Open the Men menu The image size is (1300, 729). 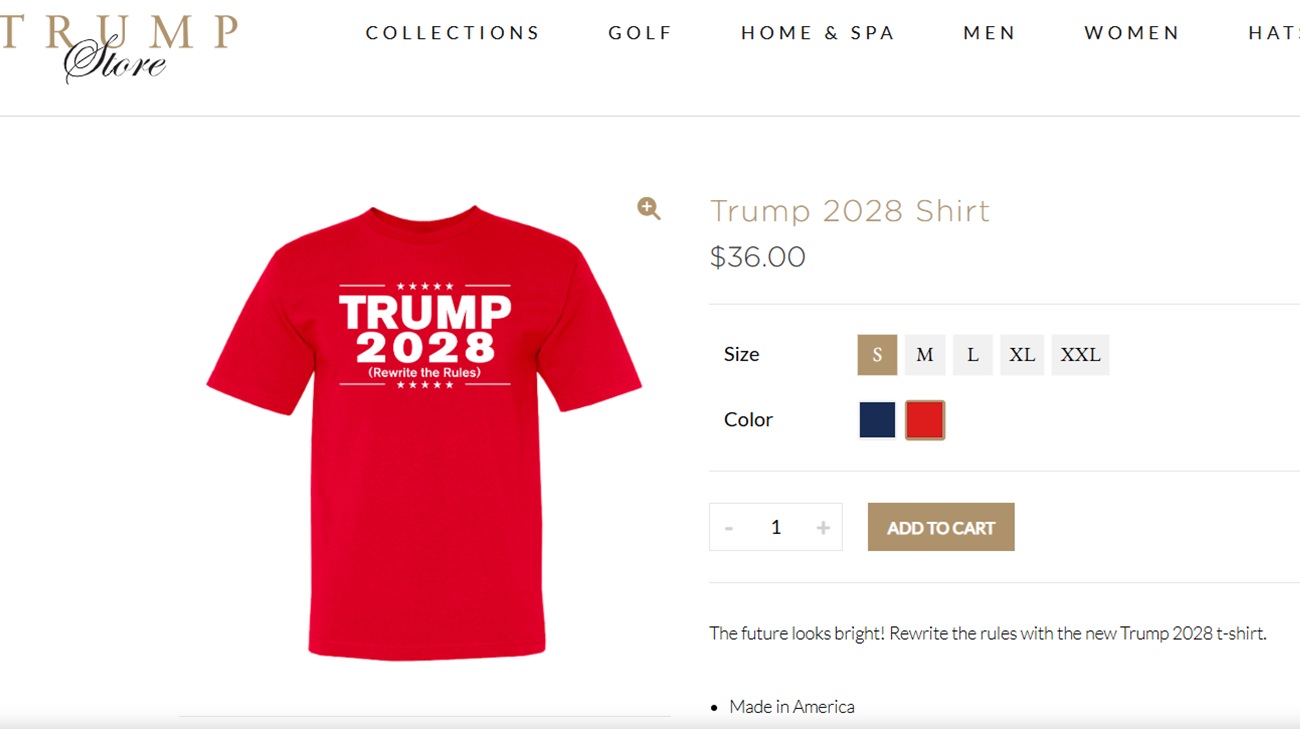990,33
